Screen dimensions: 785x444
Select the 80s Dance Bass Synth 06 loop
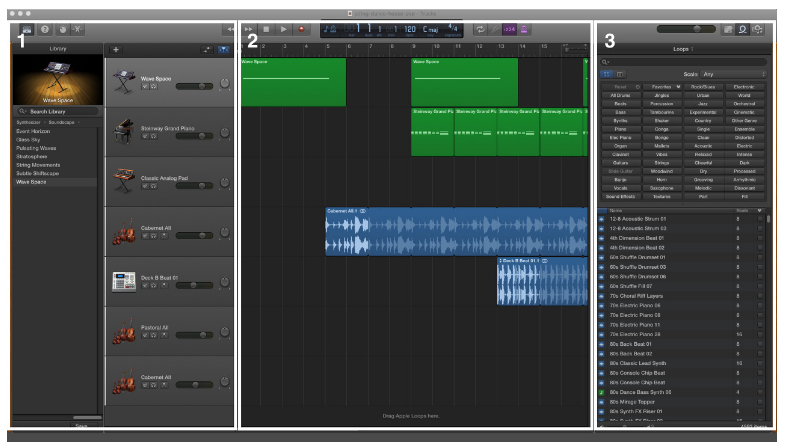click(681, 392)
